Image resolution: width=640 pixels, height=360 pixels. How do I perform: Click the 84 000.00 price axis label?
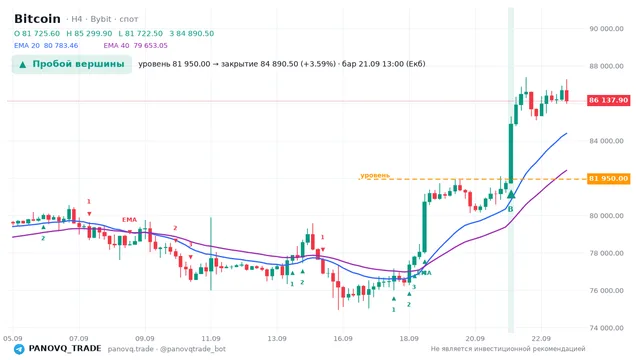tap(607, 141)
